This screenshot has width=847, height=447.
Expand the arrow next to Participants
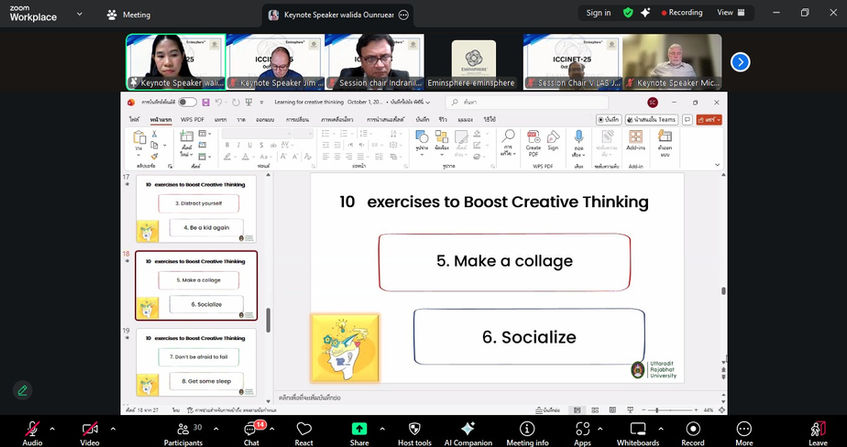point(216,429)
